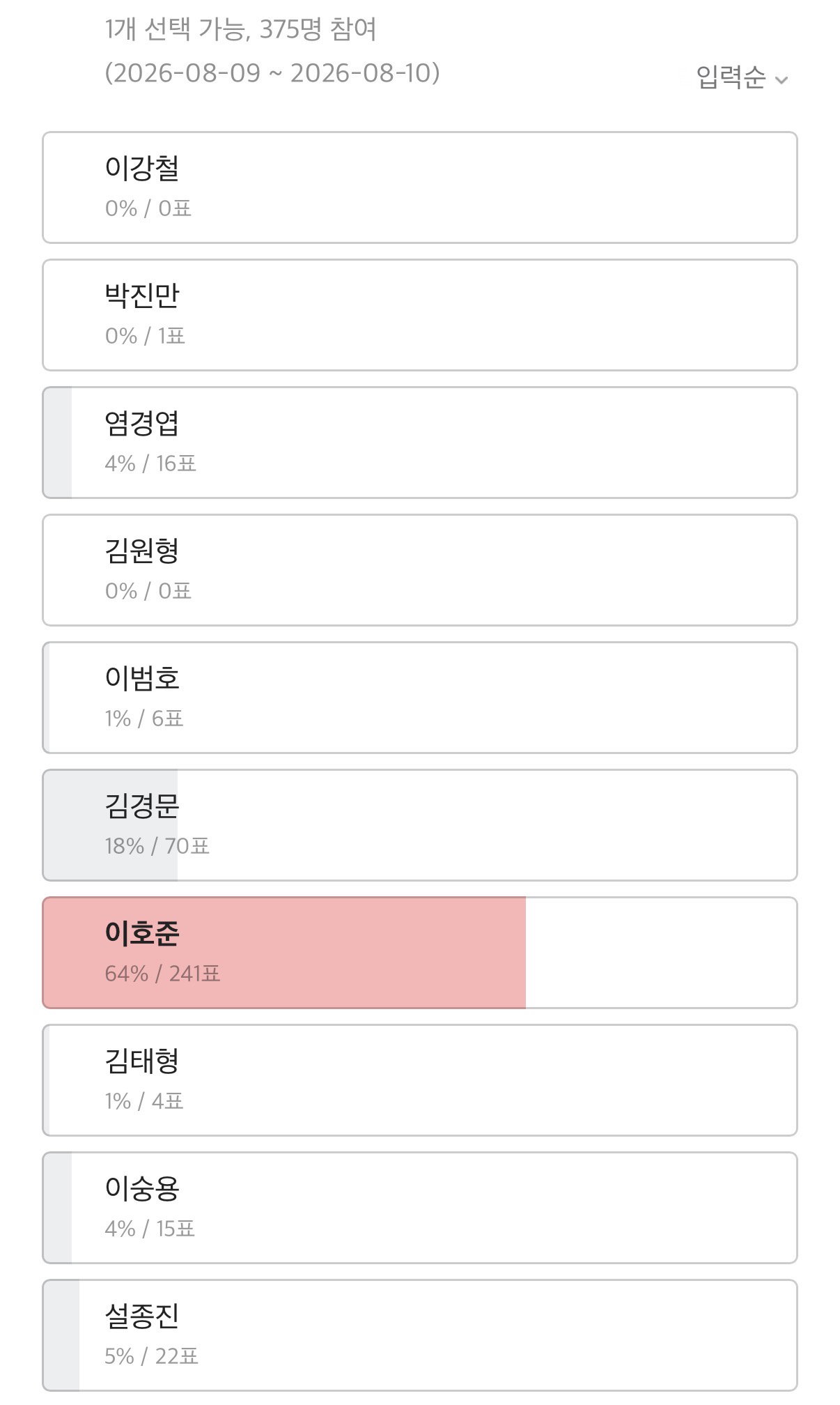Click the poll date range text
The width and height of the screenshot is (840, 1405).
click(x=272, y=73)
